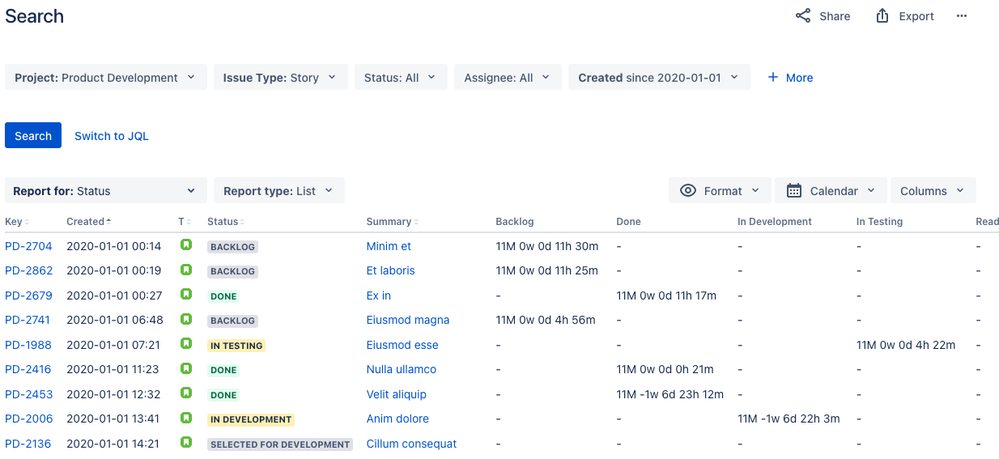Click the story type icon for PD-1988
The width and height of the screenshot is (999, 459).
click(x=186, y=344)
